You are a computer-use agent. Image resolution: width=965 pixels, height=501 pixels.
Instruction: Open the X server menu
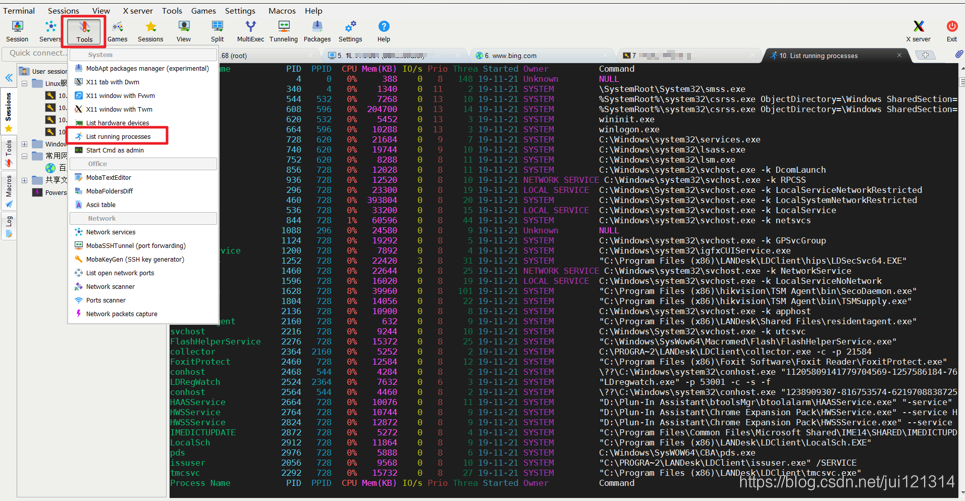[x=137, y=10]
